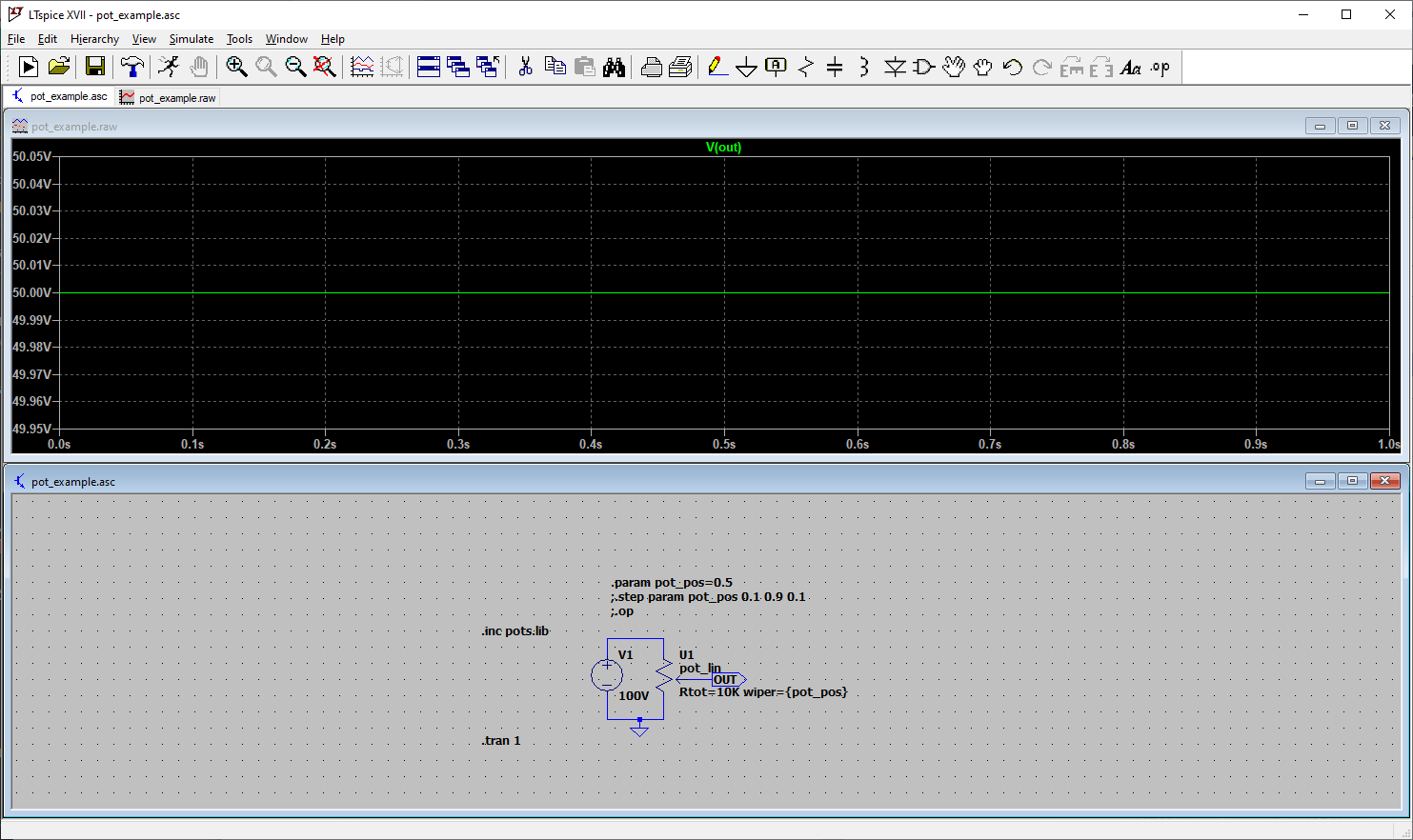
Task: Select the Drag hand tool
Action: pyautogui.click(x=983, y=67)
